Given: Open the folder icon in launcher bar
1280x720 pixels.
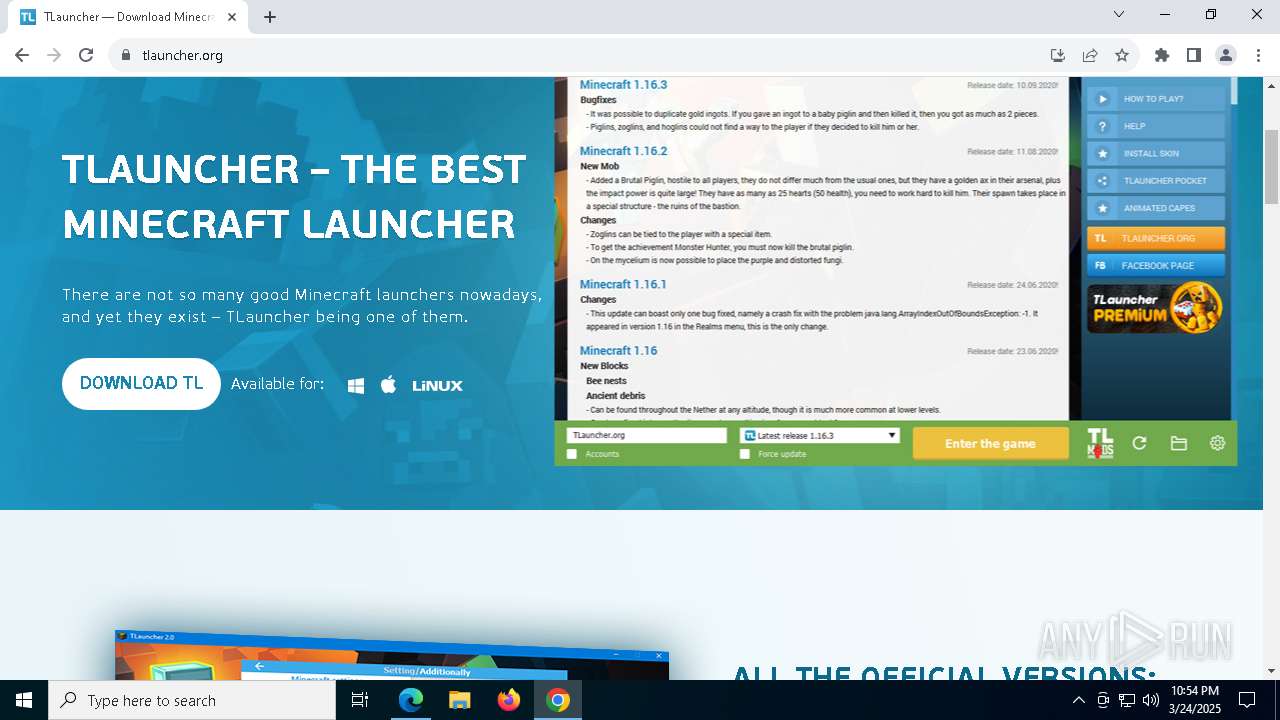Looking at the screenshot, I should point(1179,443).
